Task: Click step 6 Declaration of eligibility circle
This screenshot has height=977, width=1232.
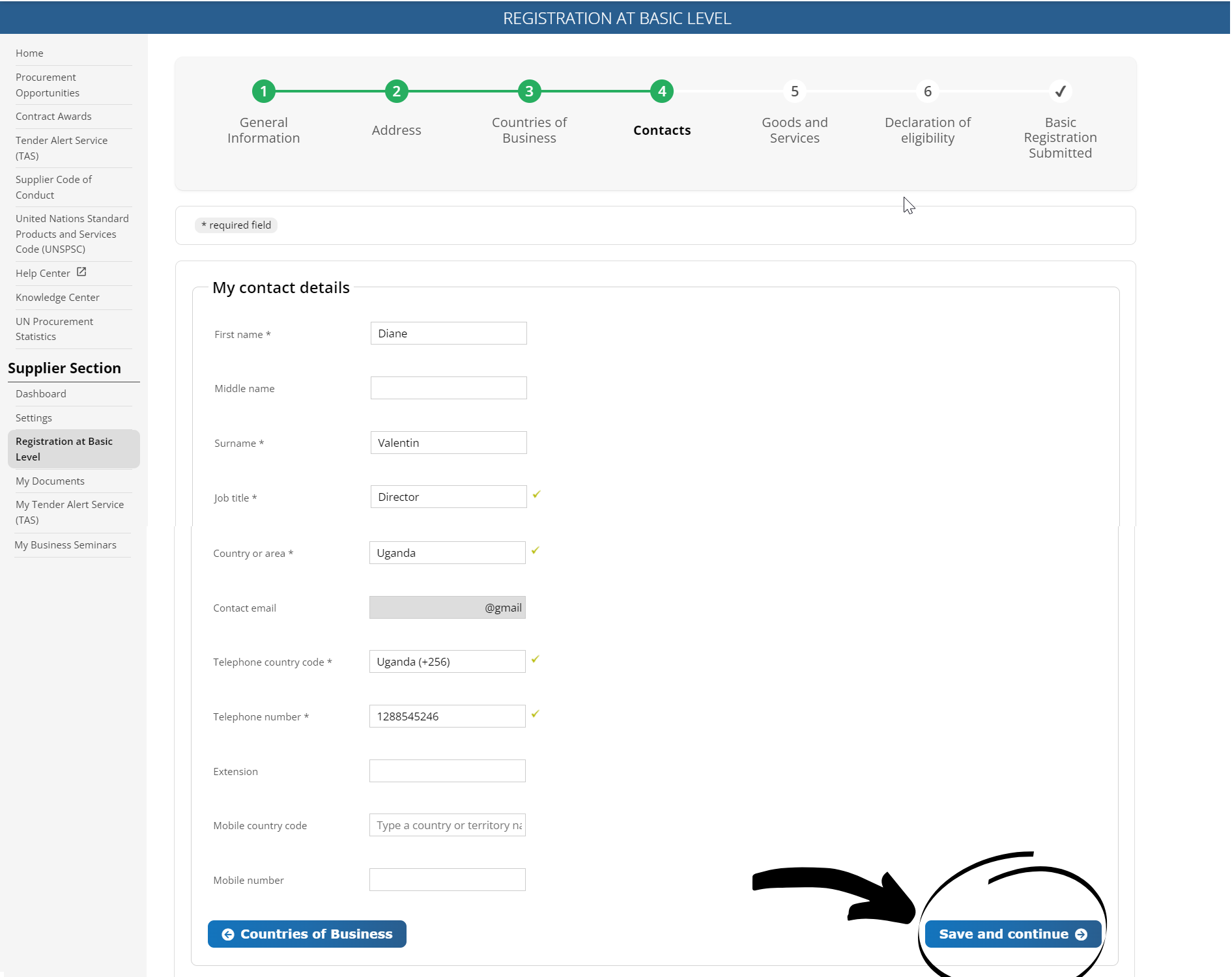Action: (927, 91)
